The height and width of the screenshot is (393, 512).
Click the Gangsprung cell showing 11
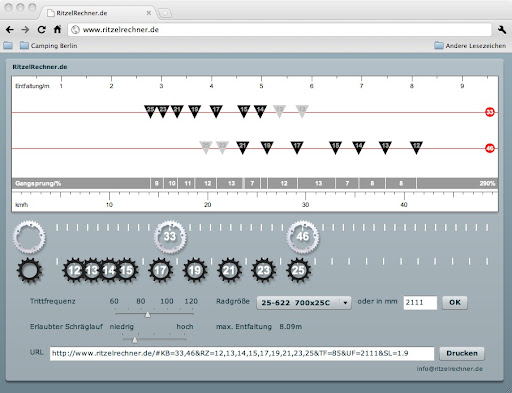(x=188, y=183)
